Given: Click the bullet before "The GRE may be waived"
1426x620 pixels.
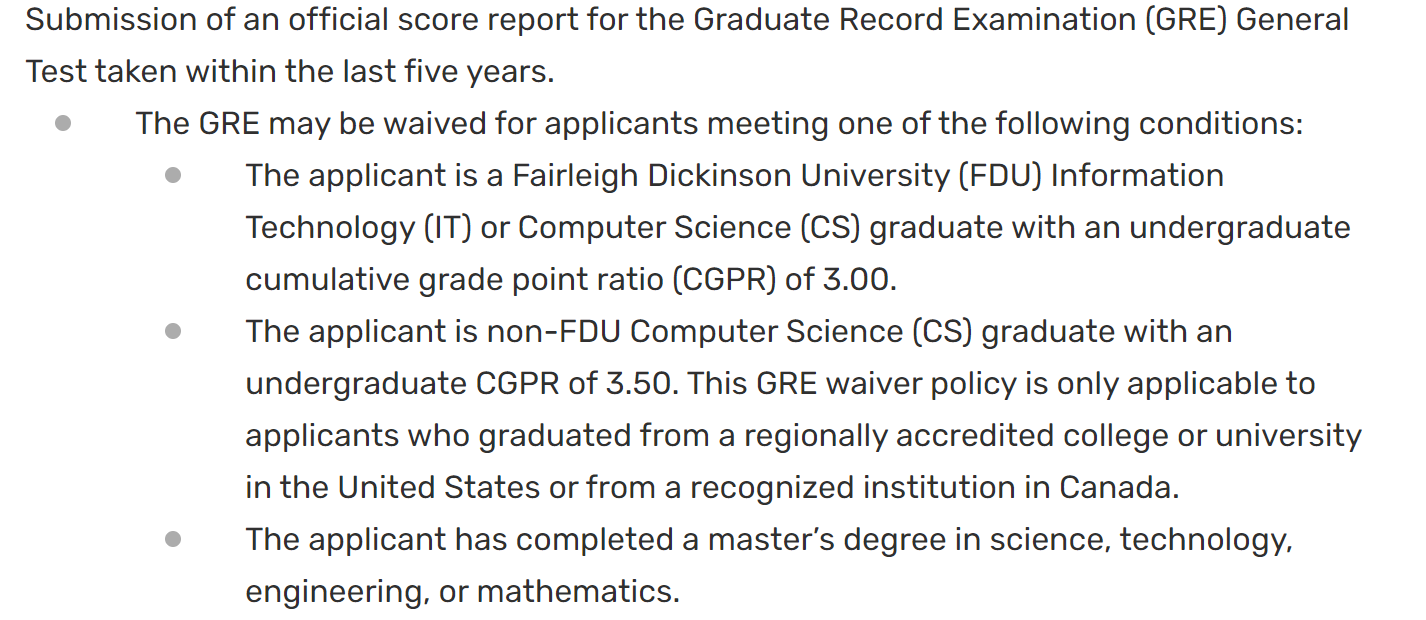Looking at the screenshot, I should pyautogui.click(x=63, y=124).
